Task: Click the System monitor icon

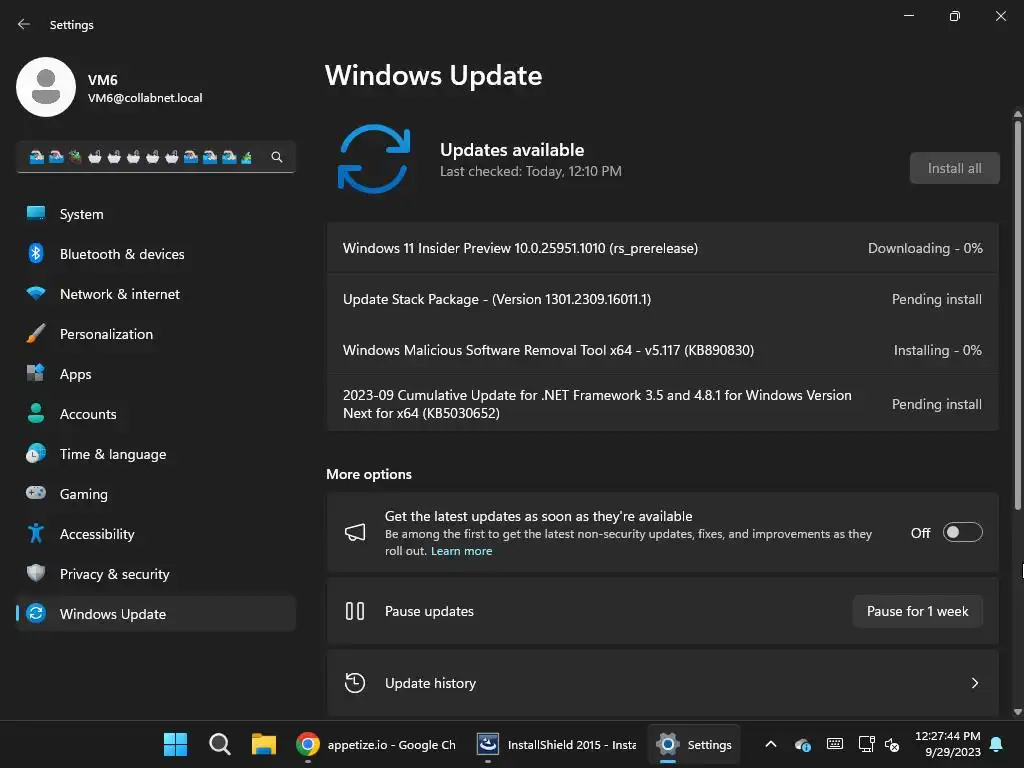Action: (36, 214)
